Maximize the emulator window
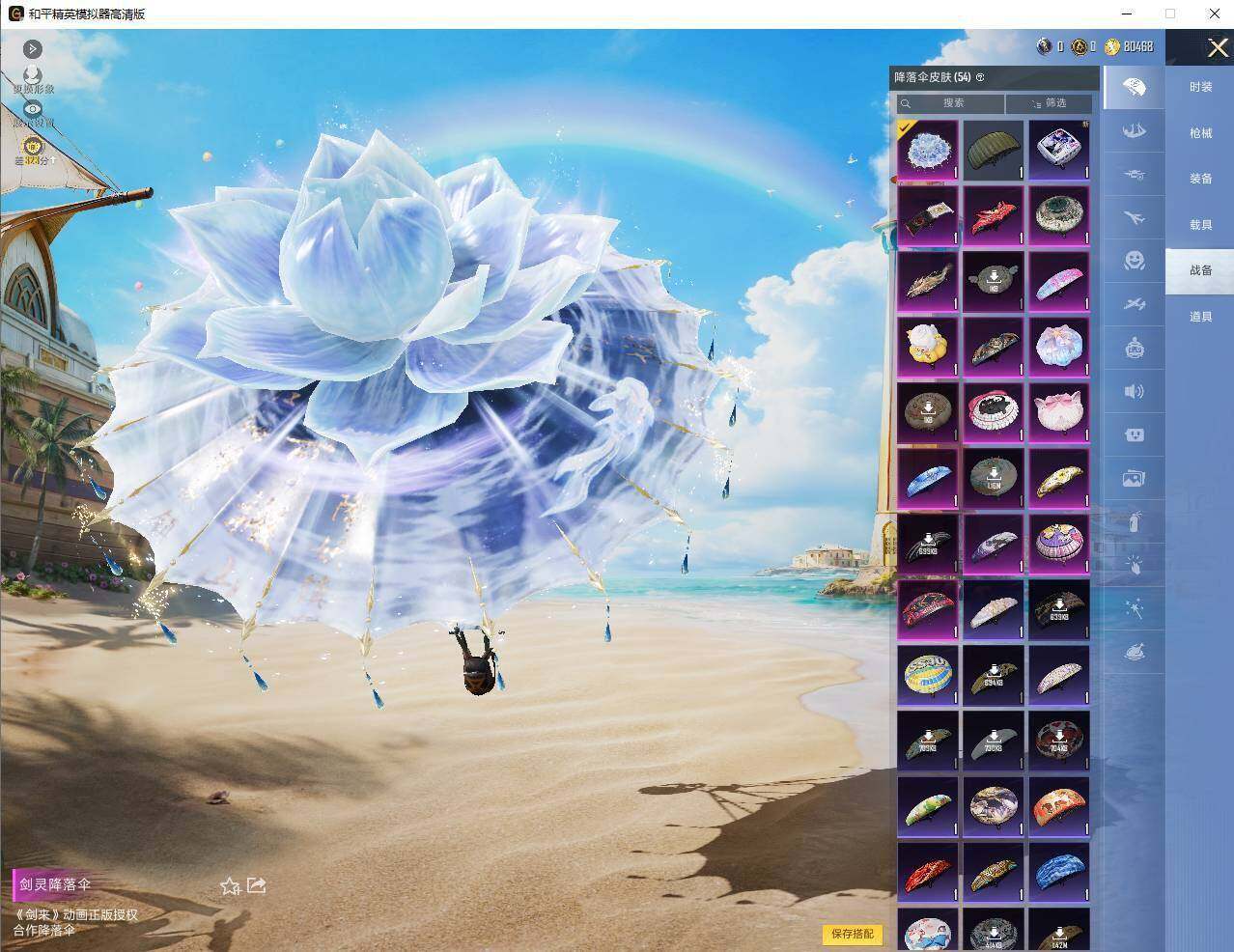Screen dimensions: 1234x952 pyautogui.click(x=1170, y=14)
